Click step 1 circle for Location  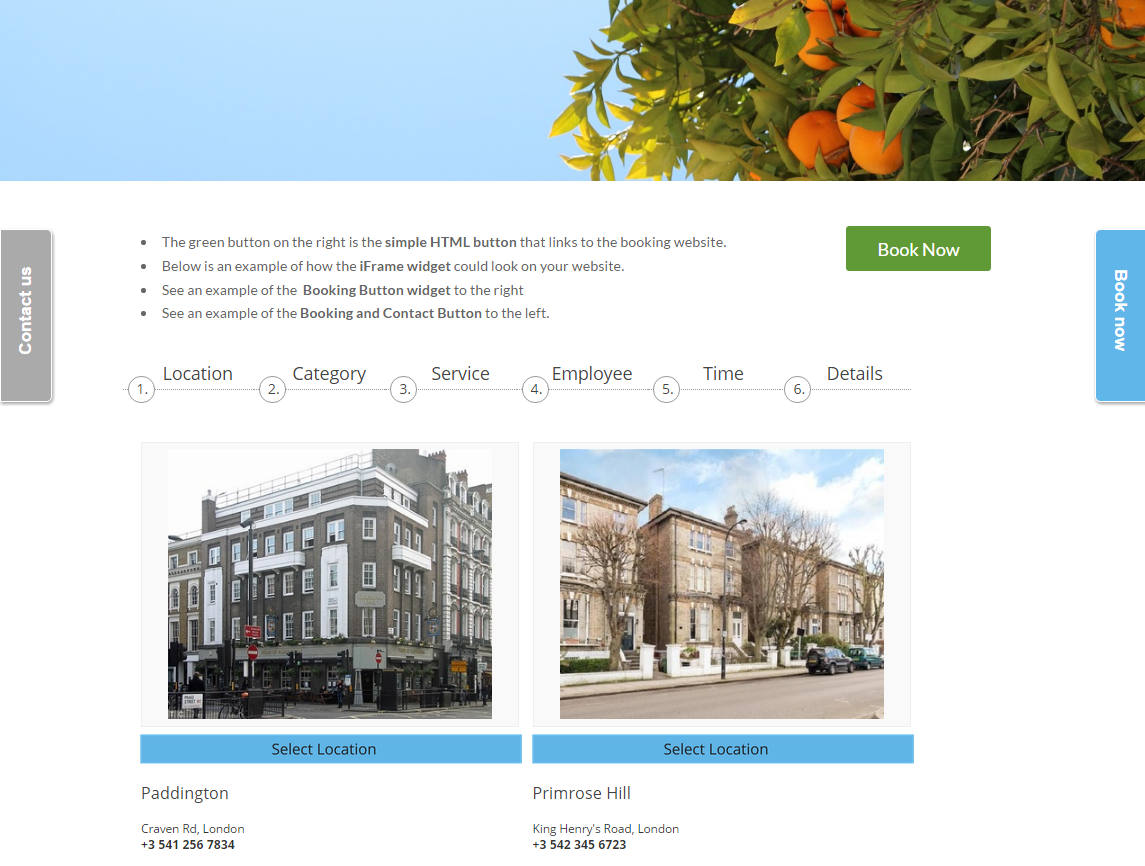[x=142, y=390]
